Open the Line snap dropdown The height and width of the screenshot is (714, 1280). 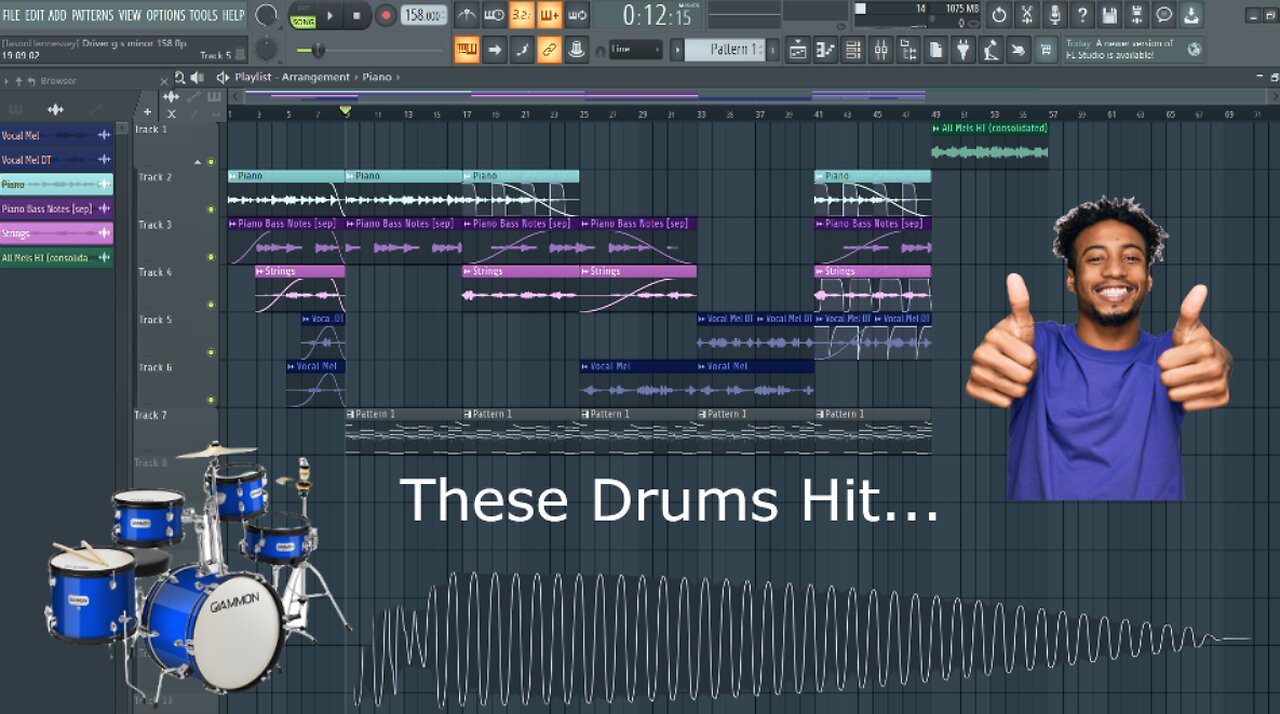[x=636, y=49]
